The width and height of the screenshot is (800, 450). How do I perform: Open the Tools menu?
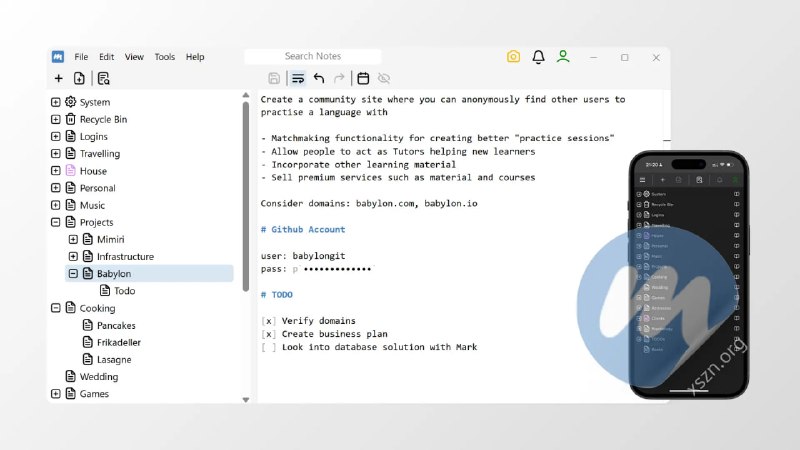point(164,57)
